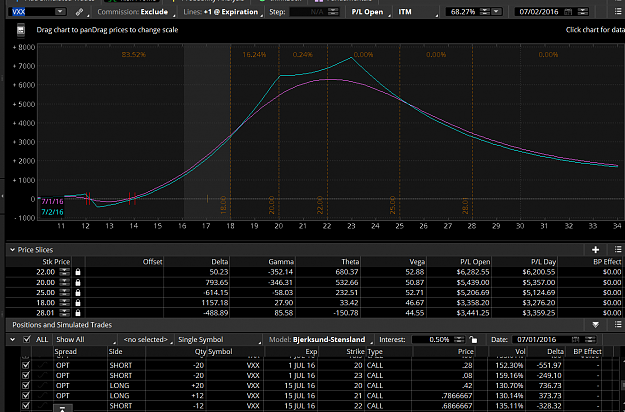The height and width of the screenshot is (412, 625).
Task: Adjust the 20.00 price slice stepper
Action: tap(64, 283)
